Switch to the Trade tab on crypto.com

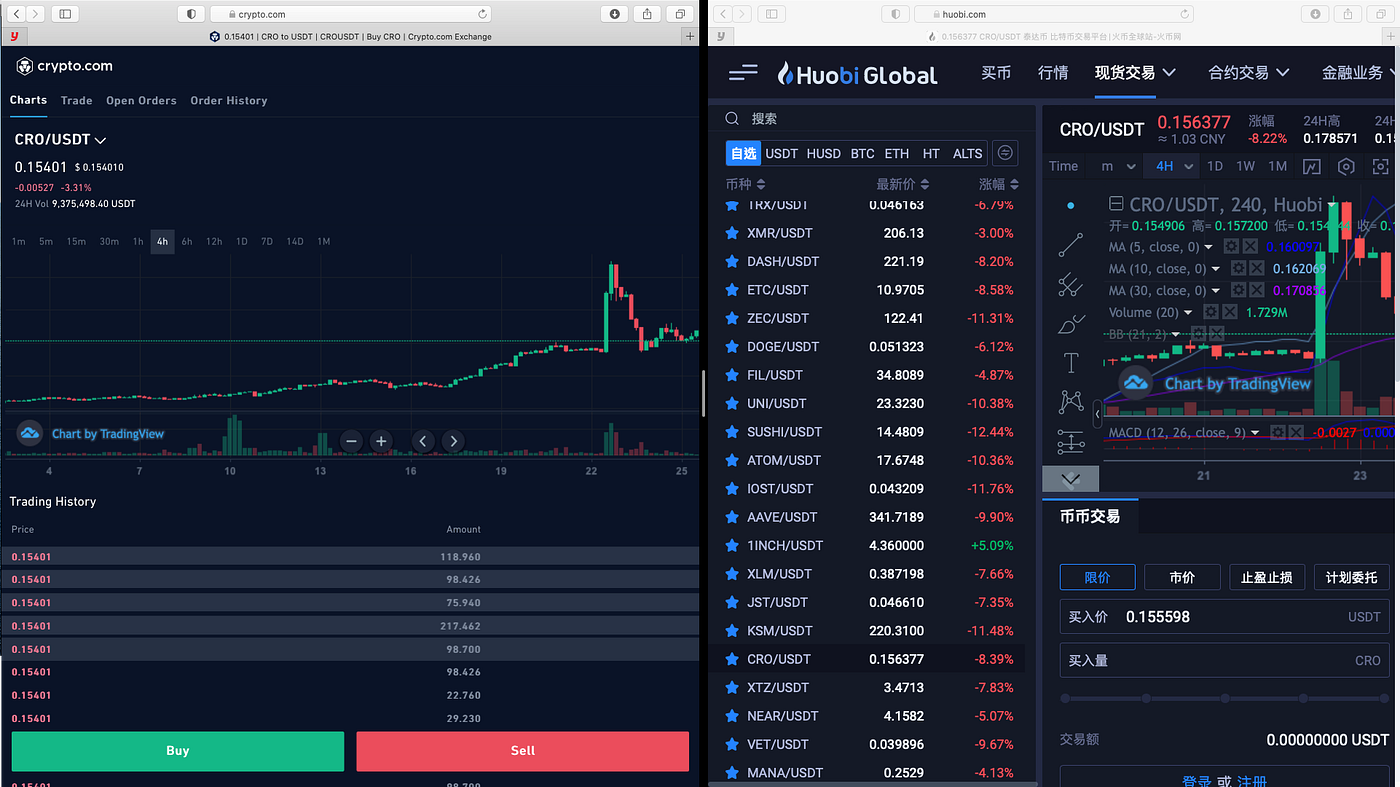(x=76, y=100)
